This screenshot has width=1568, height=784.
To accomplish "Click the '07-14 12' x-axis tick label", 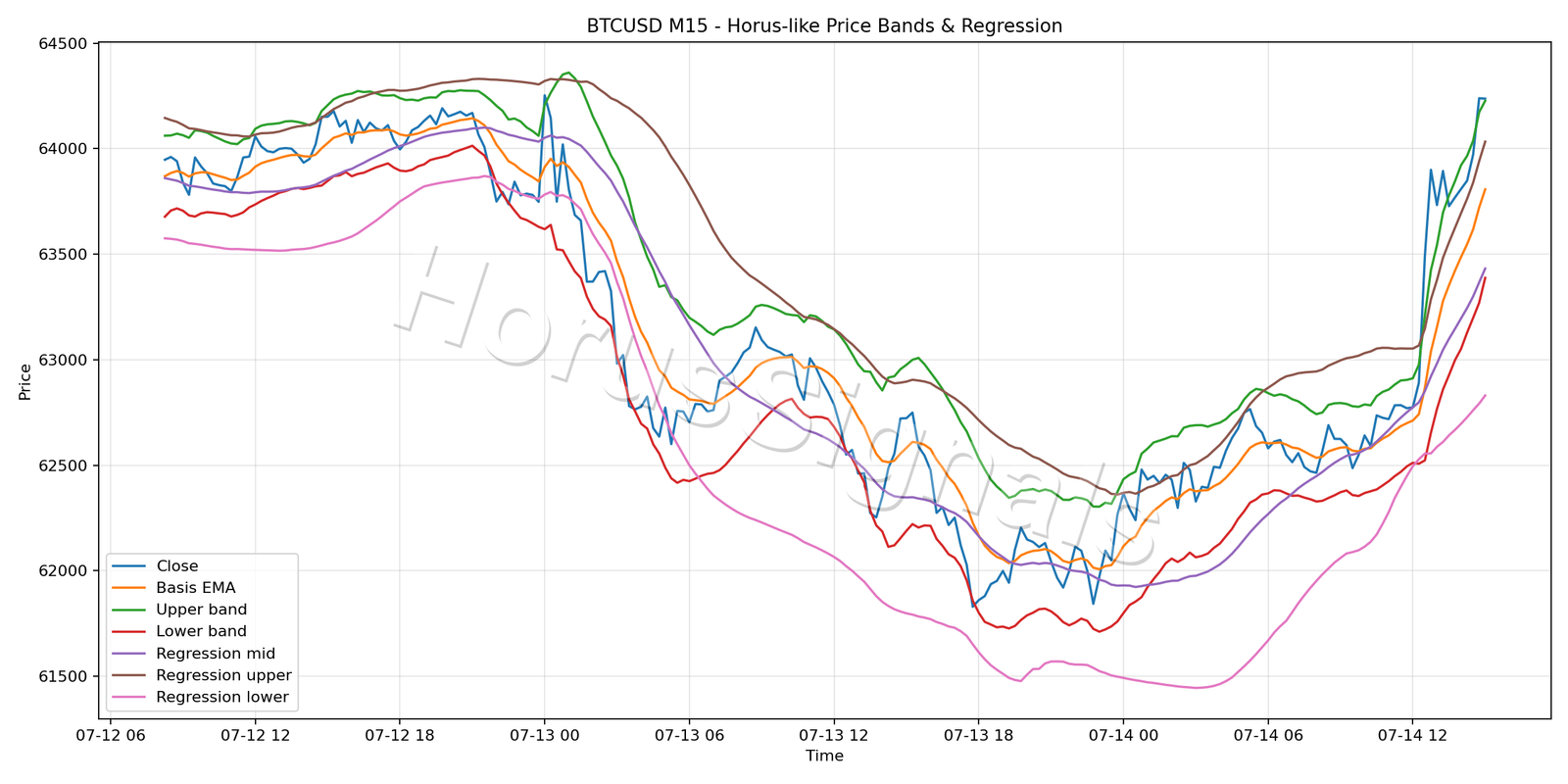I will coord(1412,735).
